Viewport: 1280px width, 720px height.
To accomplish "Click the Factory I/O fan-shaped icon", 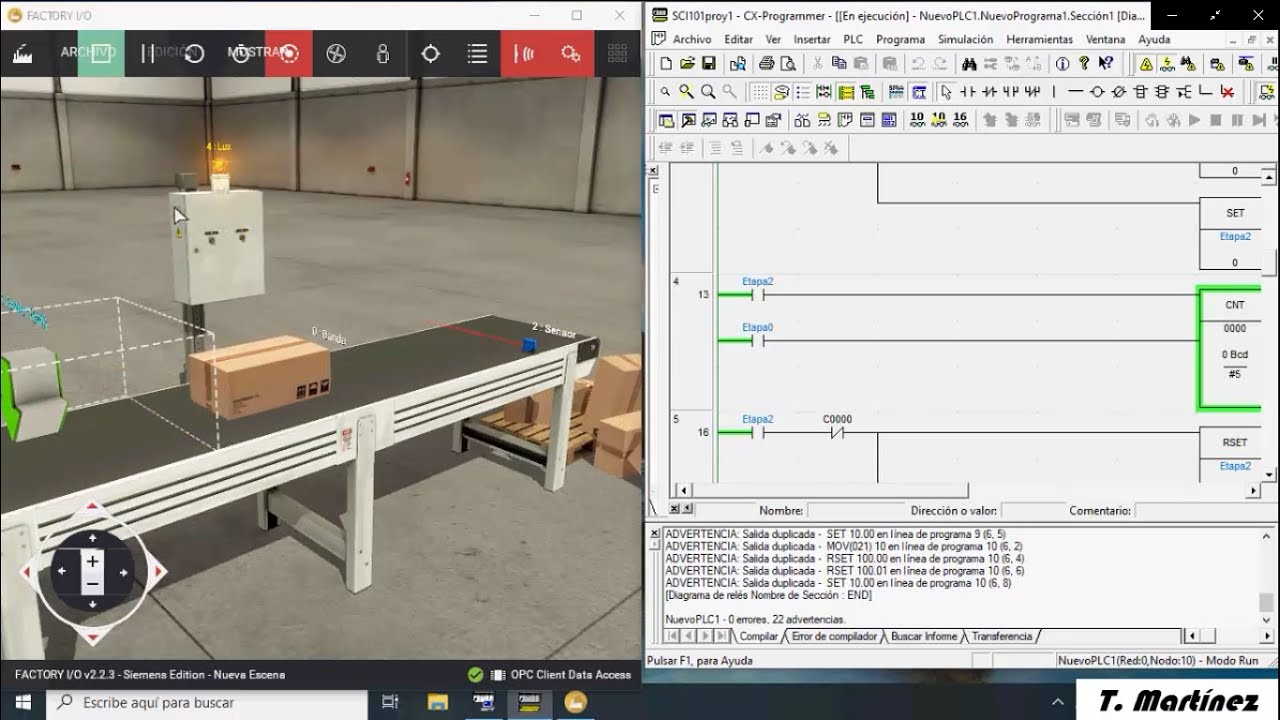I will coord(336,54).
